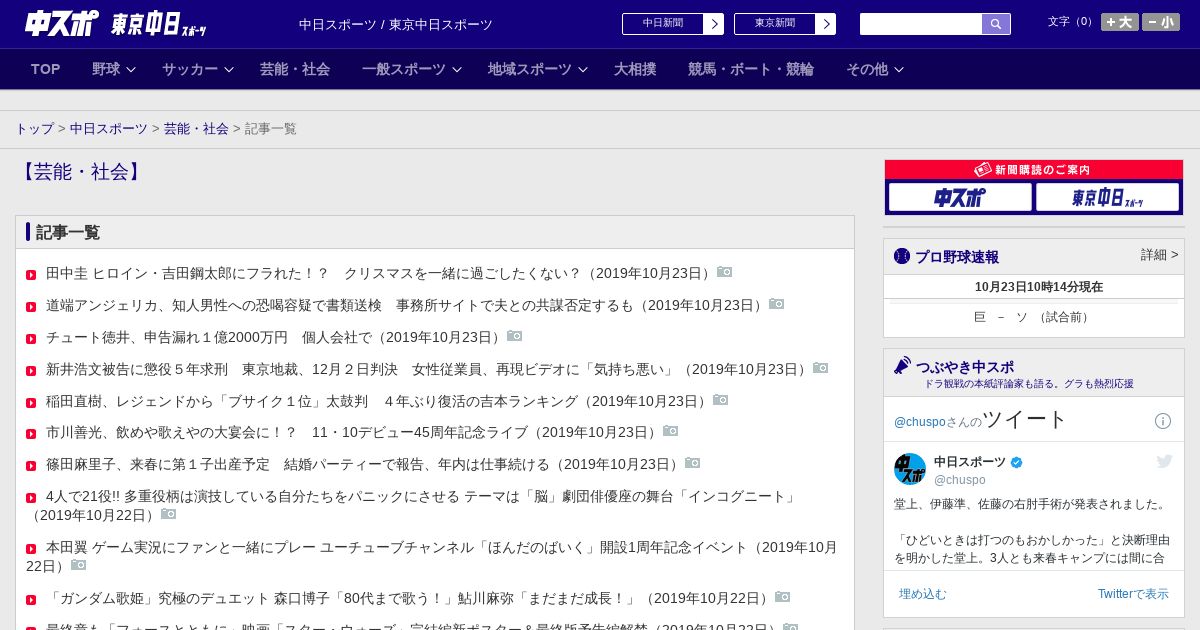
Task: Click Twitterで表示 link
Action: pyautogui.click(x=1133, y=594)
